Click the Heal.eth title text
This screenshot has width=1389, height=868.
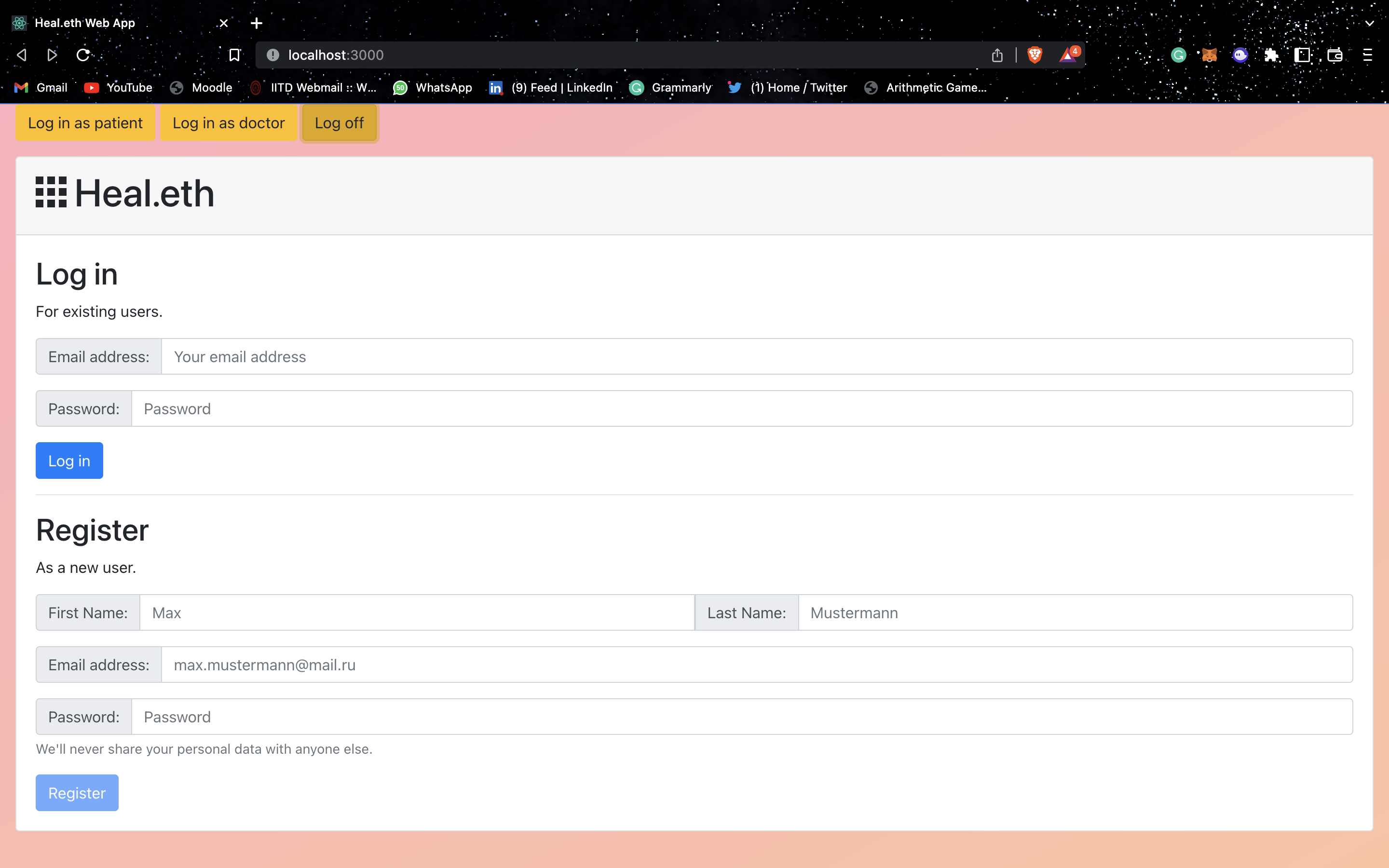(x=145, y=193)
